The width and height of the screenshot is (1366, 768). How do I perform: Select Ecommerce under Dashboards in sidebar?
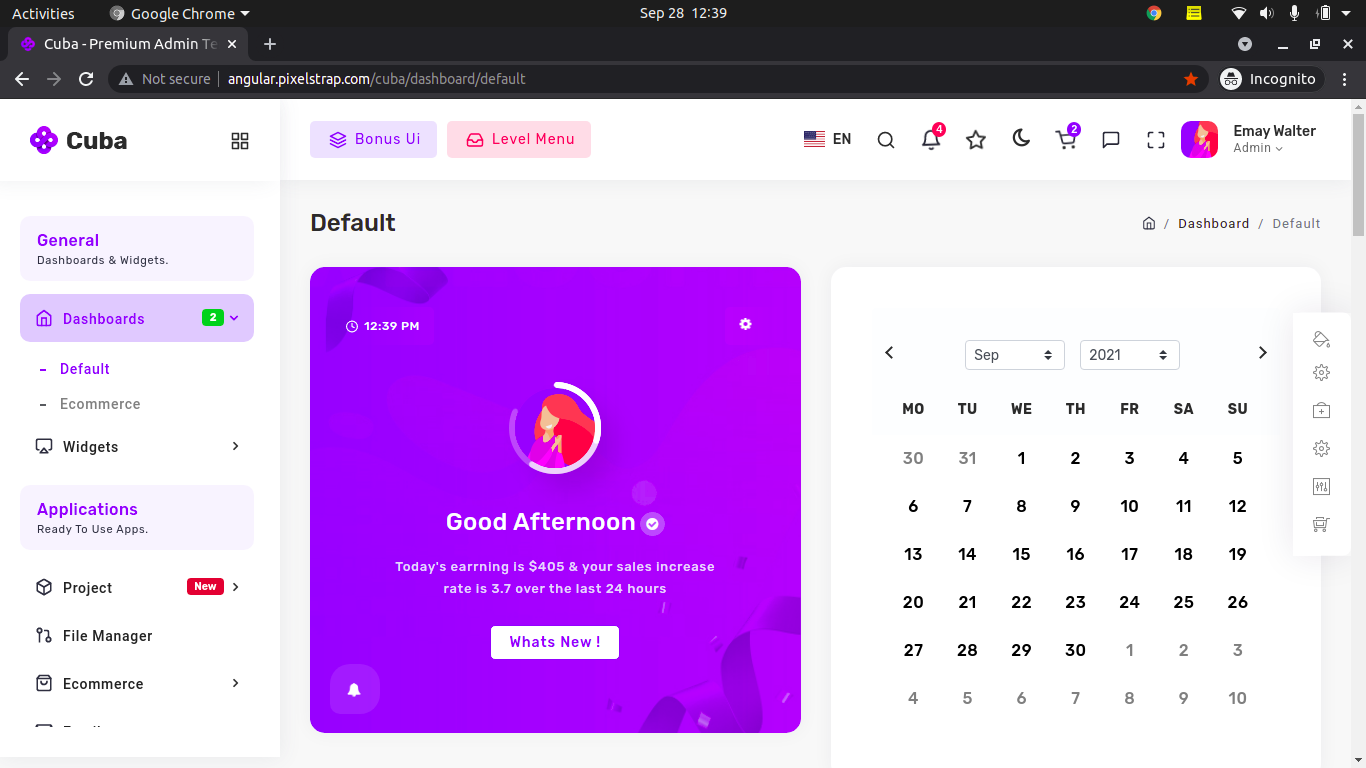click(x=100, y=404)
